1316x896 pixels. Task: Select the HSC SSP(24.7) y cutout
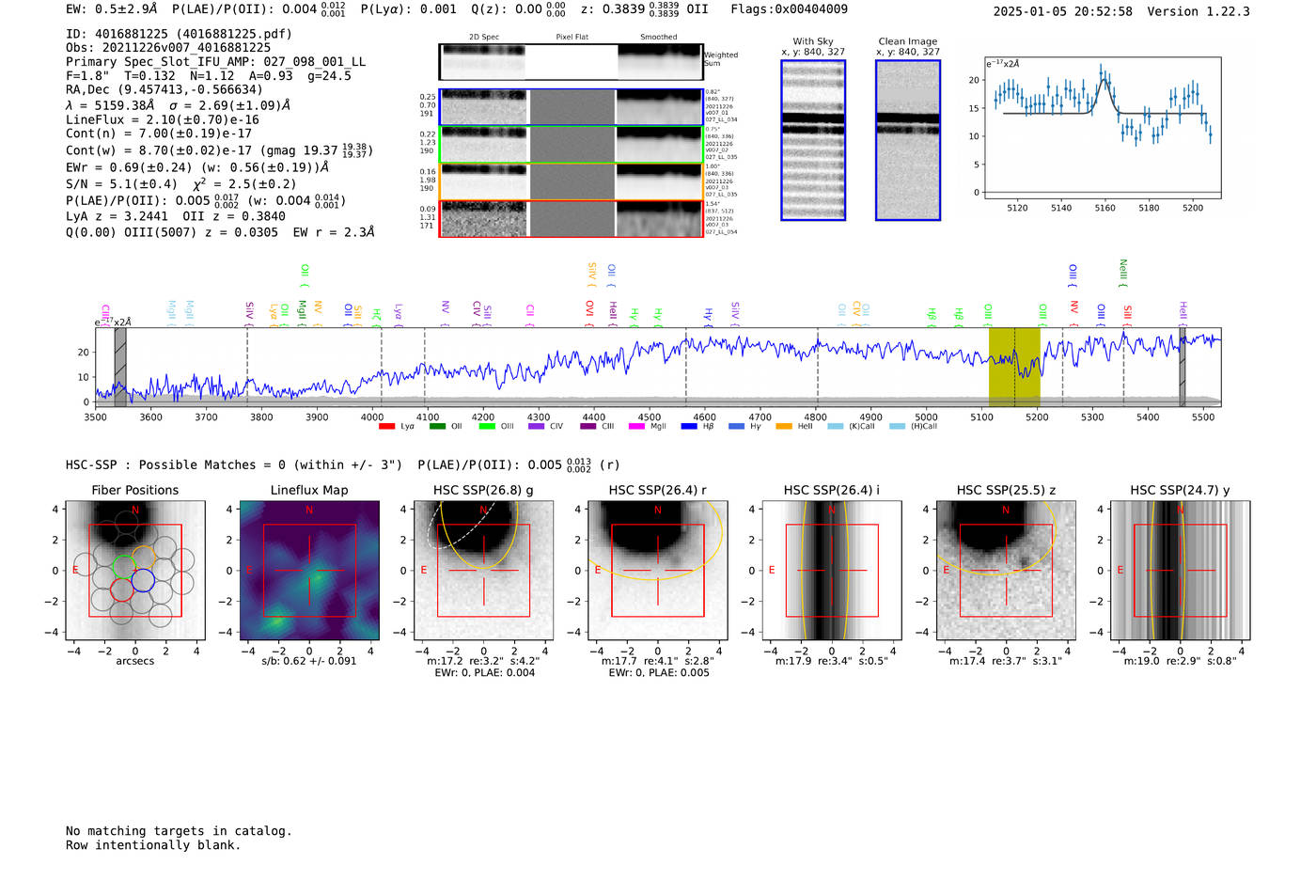point(1181,570)
